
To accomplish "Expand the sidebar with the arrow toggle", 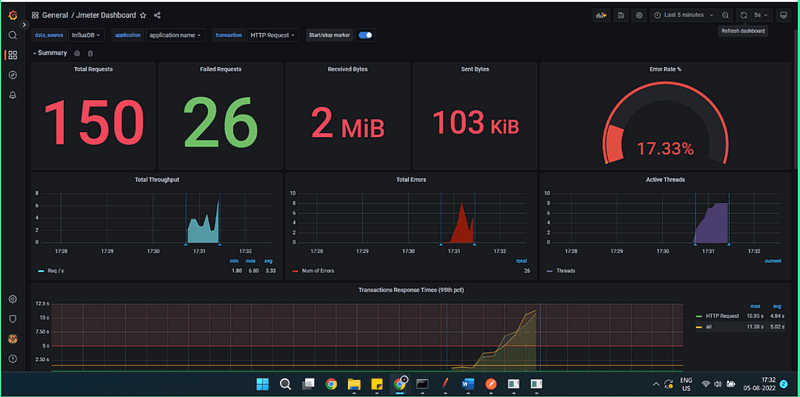I will click(24, 24).
